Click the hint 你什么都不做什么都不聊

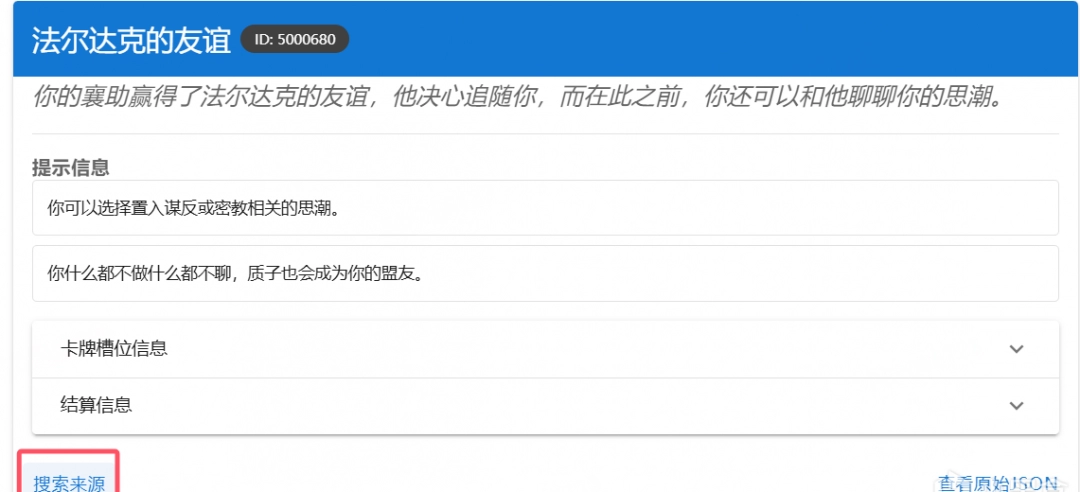[545, 274]
